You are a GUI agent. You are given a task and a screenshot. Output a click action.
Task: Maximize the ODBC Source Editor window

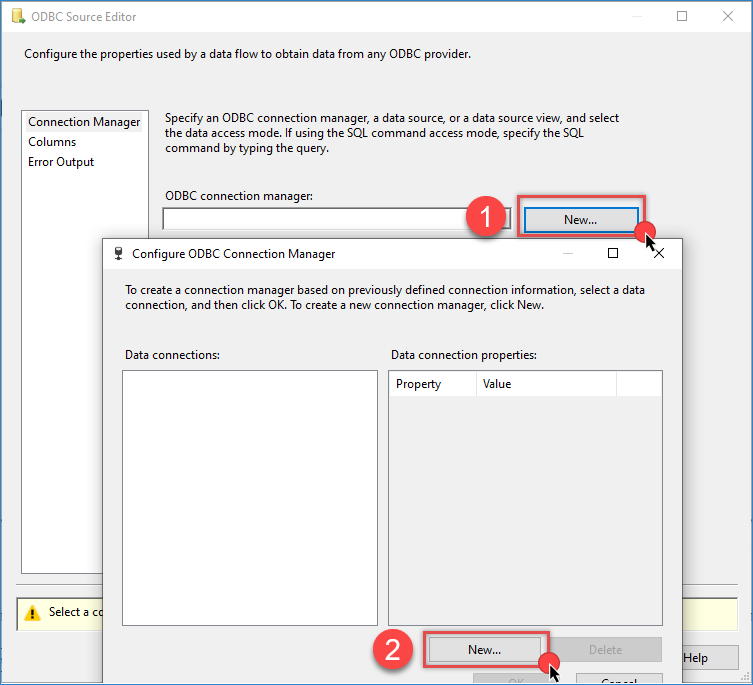point(682,17)
